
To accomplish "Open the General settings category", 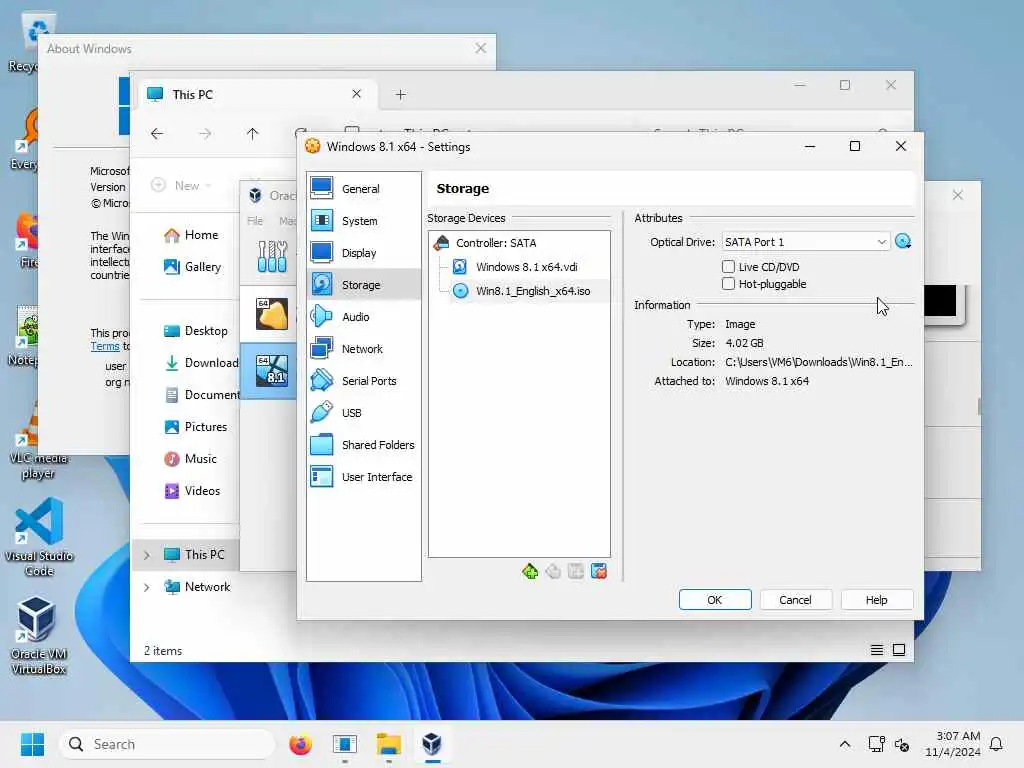I will click(x=363, y=189).
